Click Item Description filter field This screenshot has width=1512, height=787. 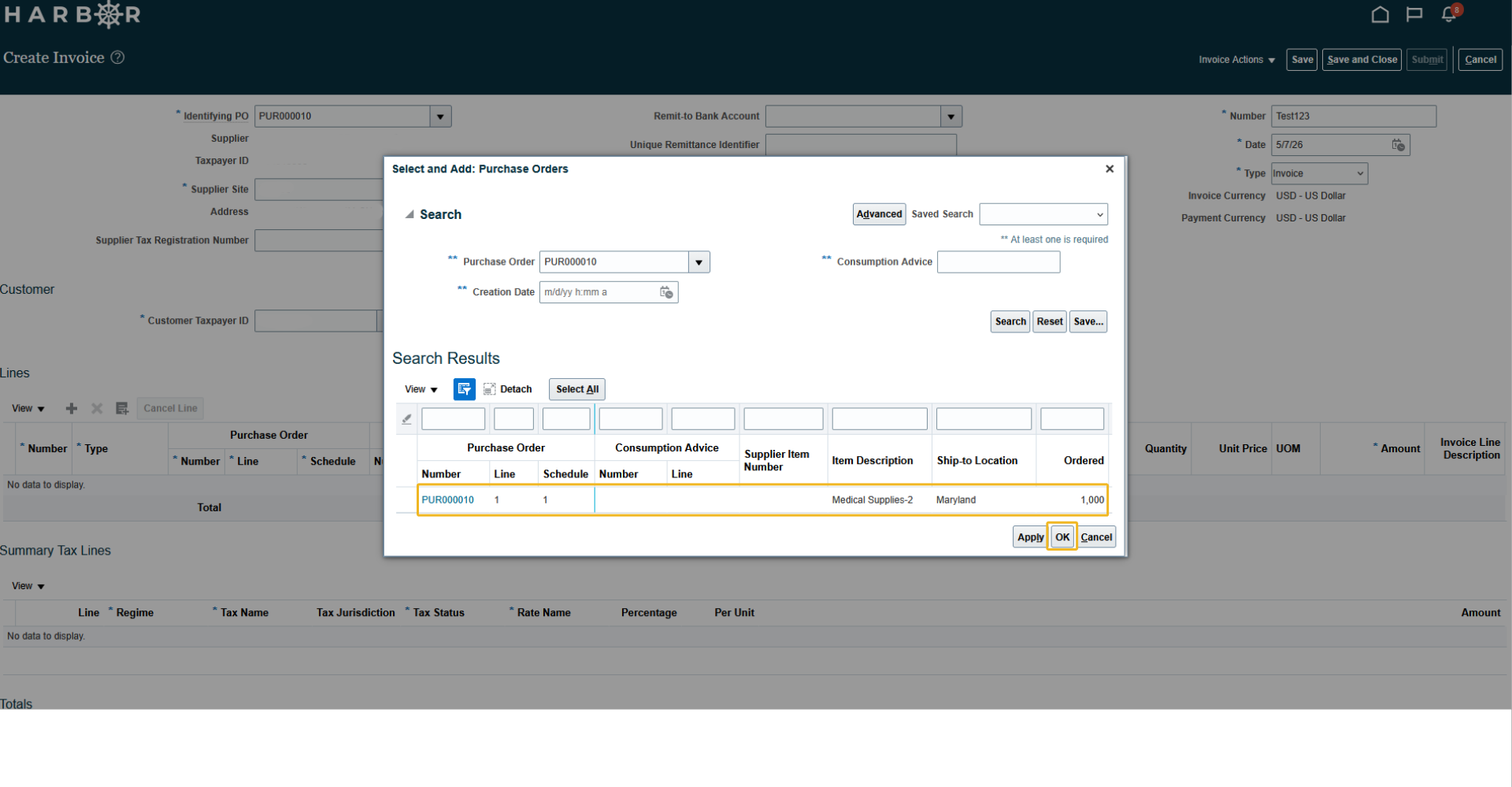(879, 419)
